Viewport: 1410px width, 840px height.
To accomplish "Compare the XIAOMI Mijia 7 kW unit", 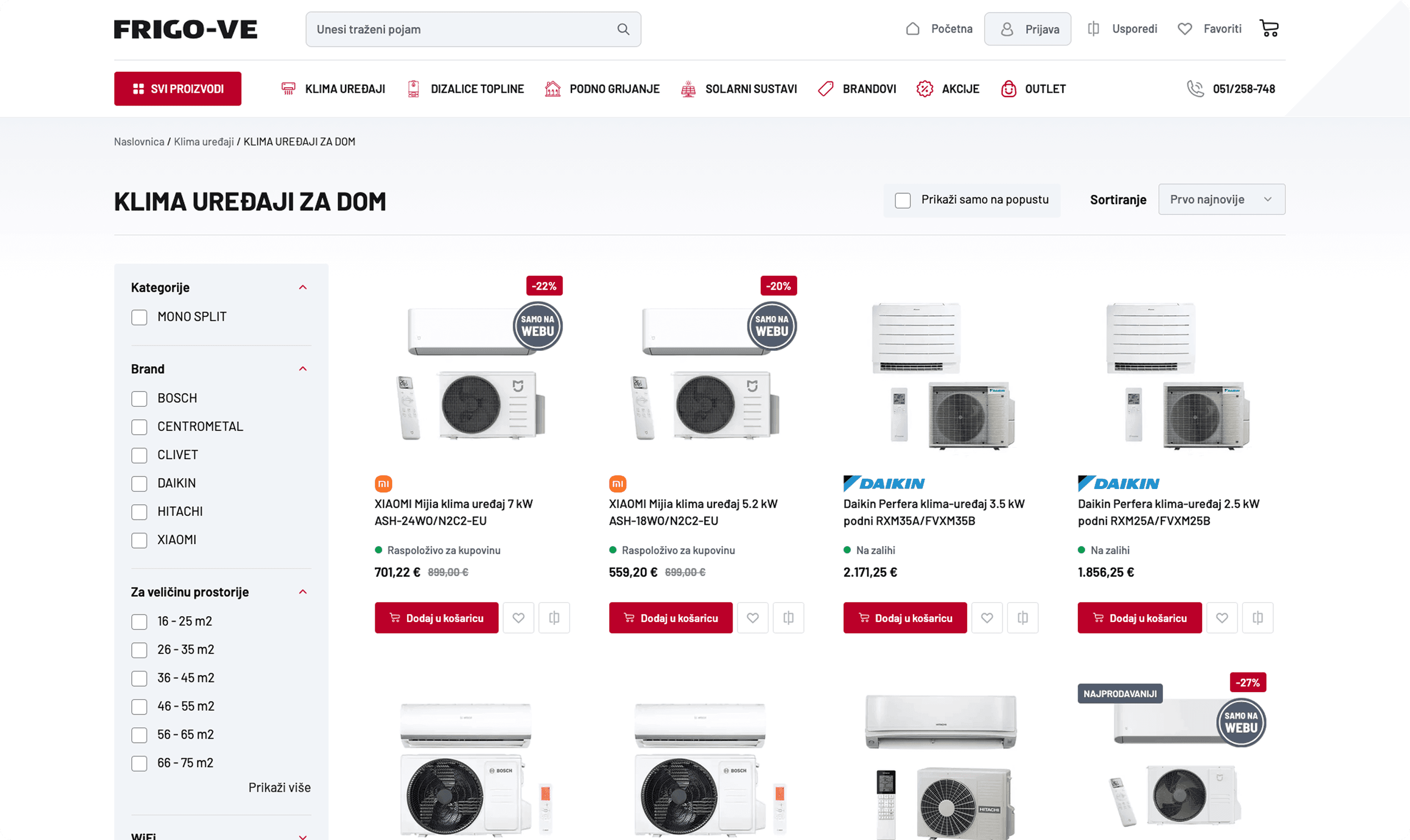I will 554,618.
